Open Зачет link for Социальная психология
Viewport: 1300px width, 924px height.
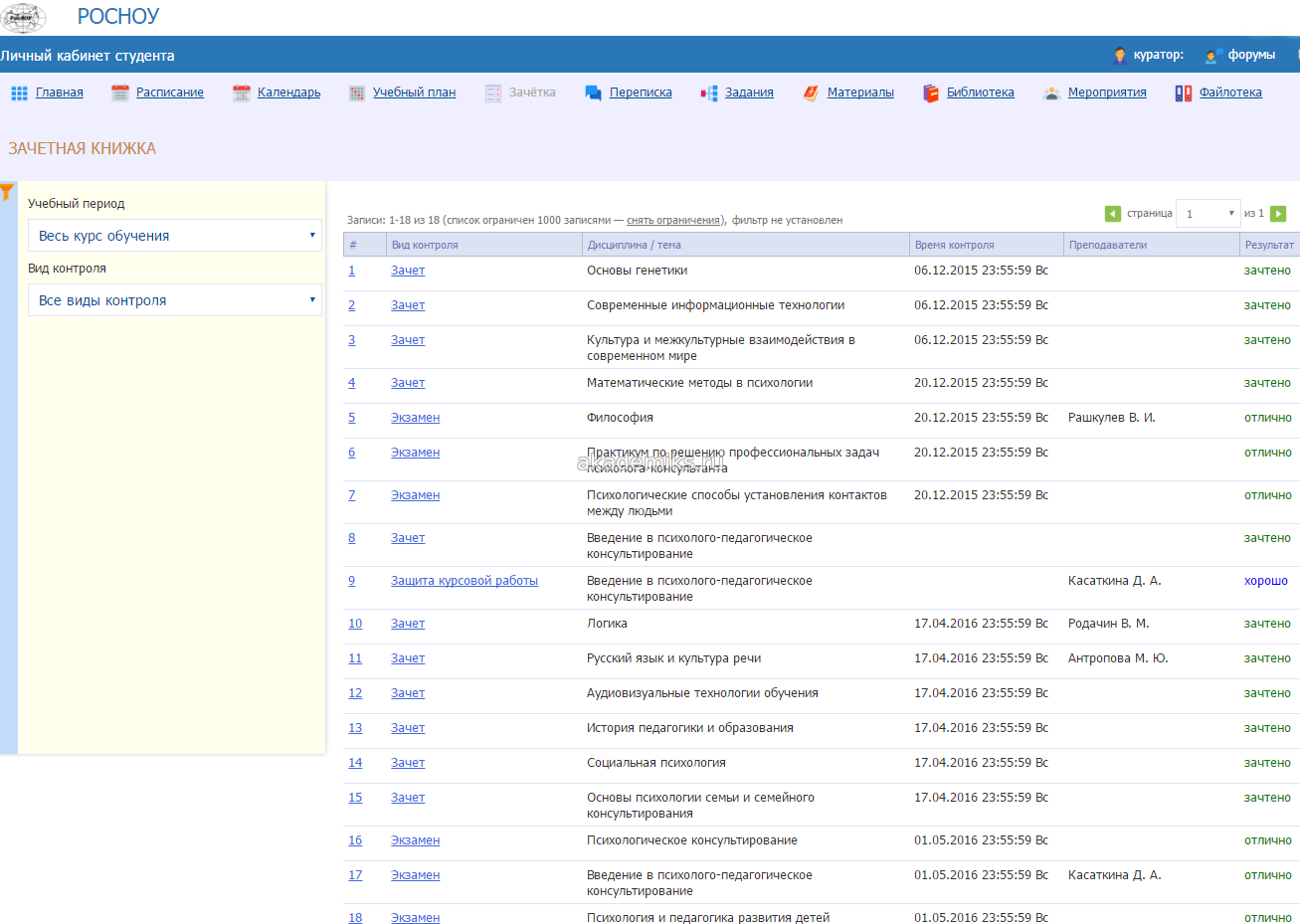coord(408,763)
